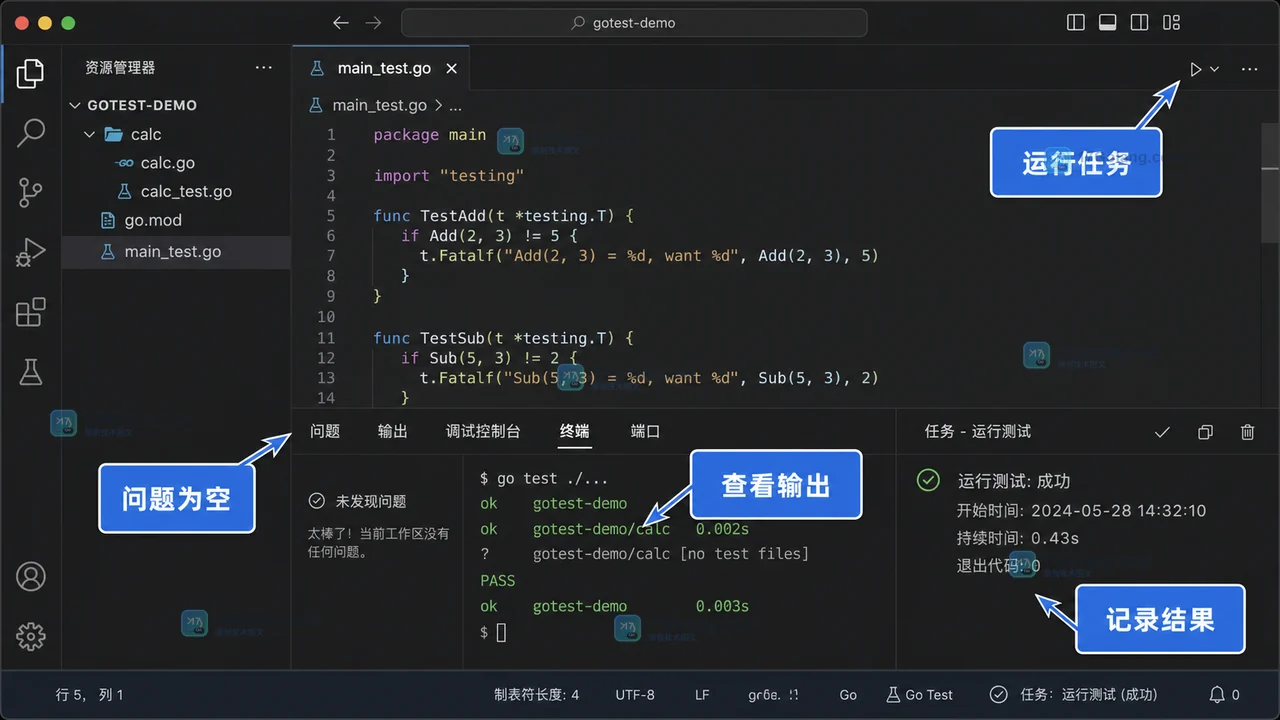Click the 开始时间 2024-05-28 14:32:10 value

[1118, 511]
